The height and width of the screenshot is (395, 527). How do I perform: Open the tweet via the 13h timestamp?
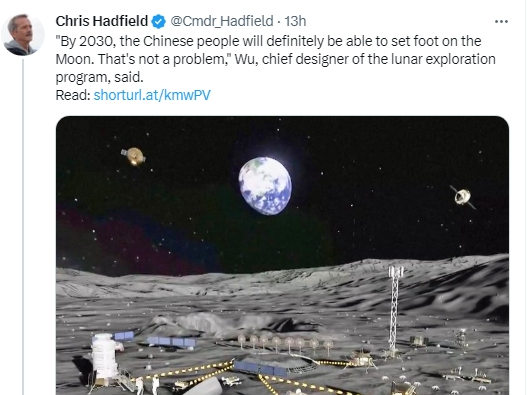click(295, 21)
